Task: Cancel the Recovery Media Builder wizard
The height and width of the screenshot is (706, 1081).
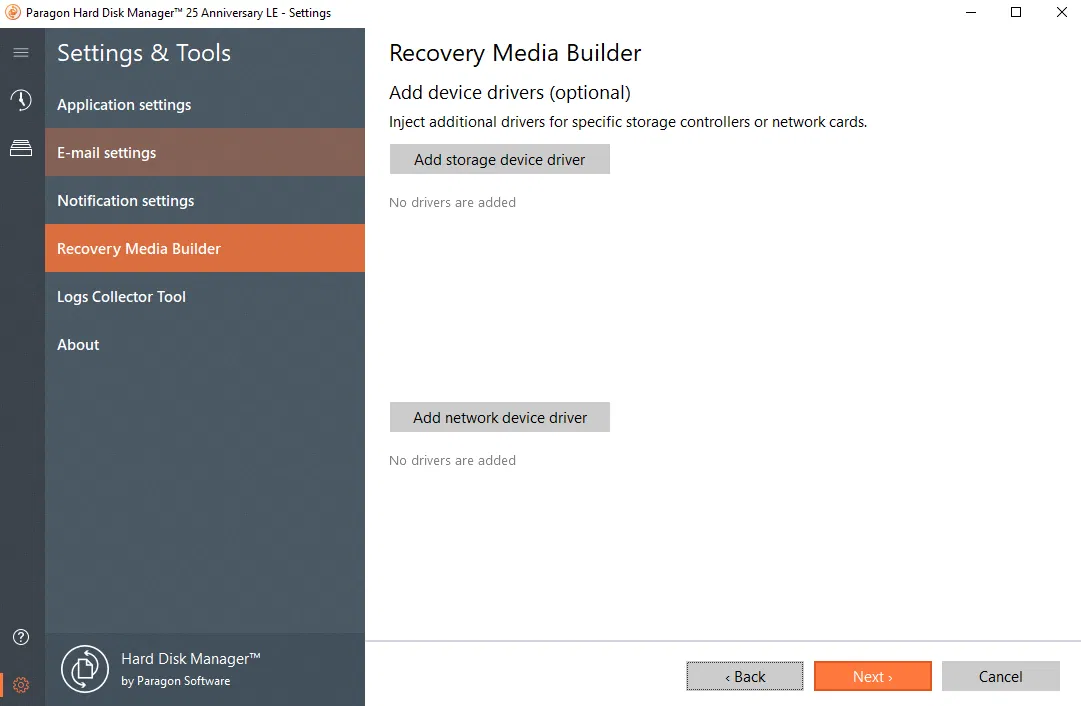Action: click(1000, 676)
